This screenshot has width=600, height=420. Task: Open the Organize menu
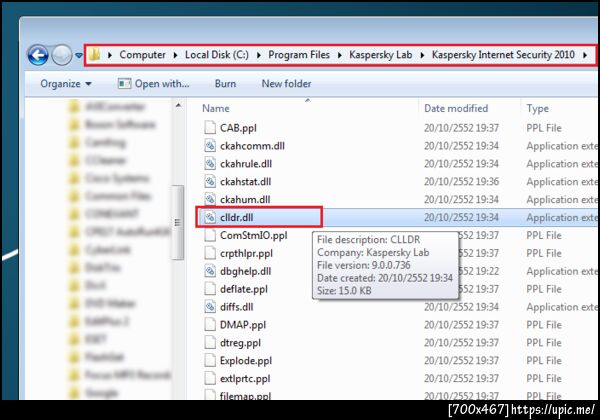coord(66,83)
